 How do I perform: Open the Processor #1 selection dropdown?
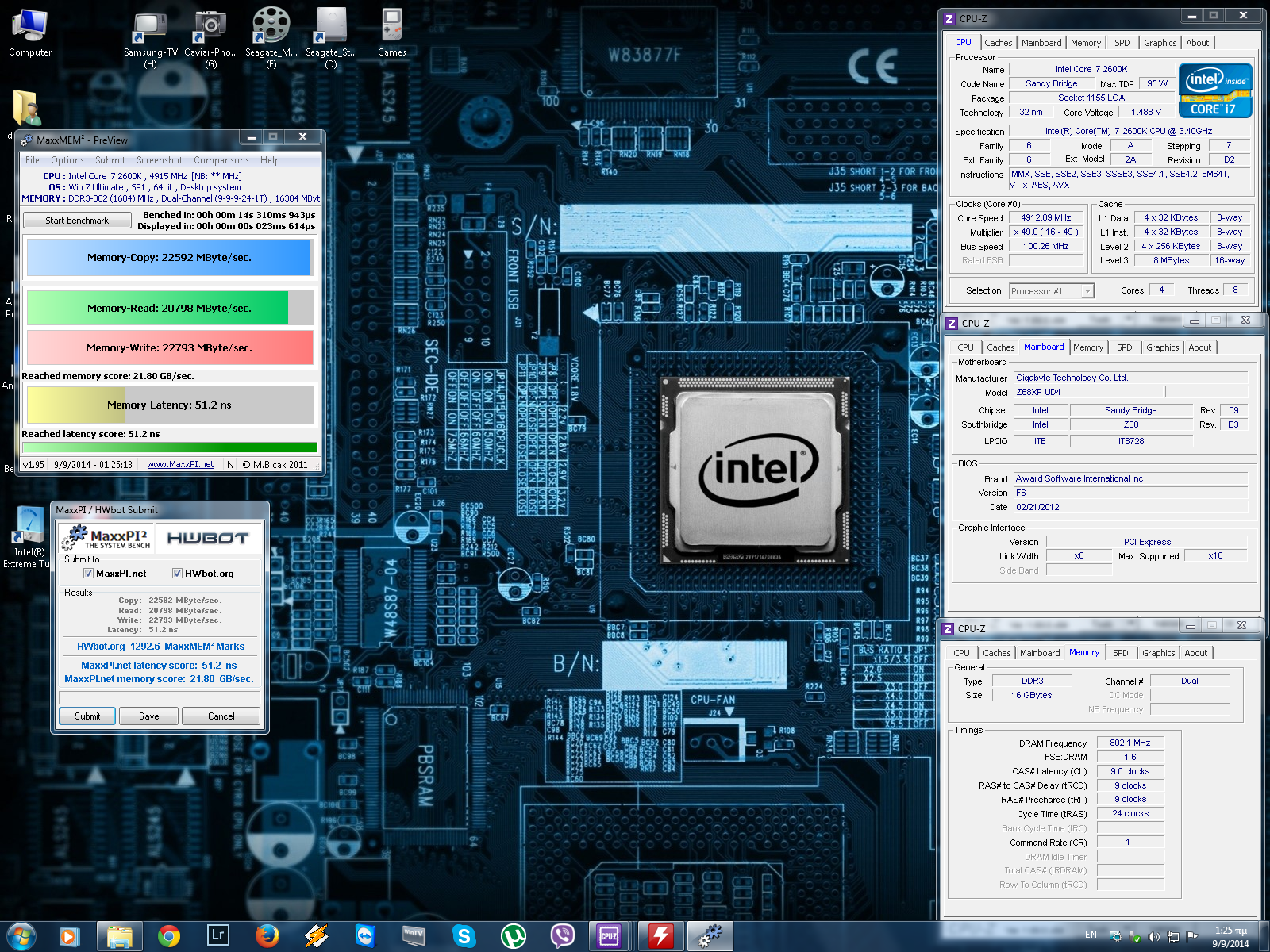[1052, 291]
